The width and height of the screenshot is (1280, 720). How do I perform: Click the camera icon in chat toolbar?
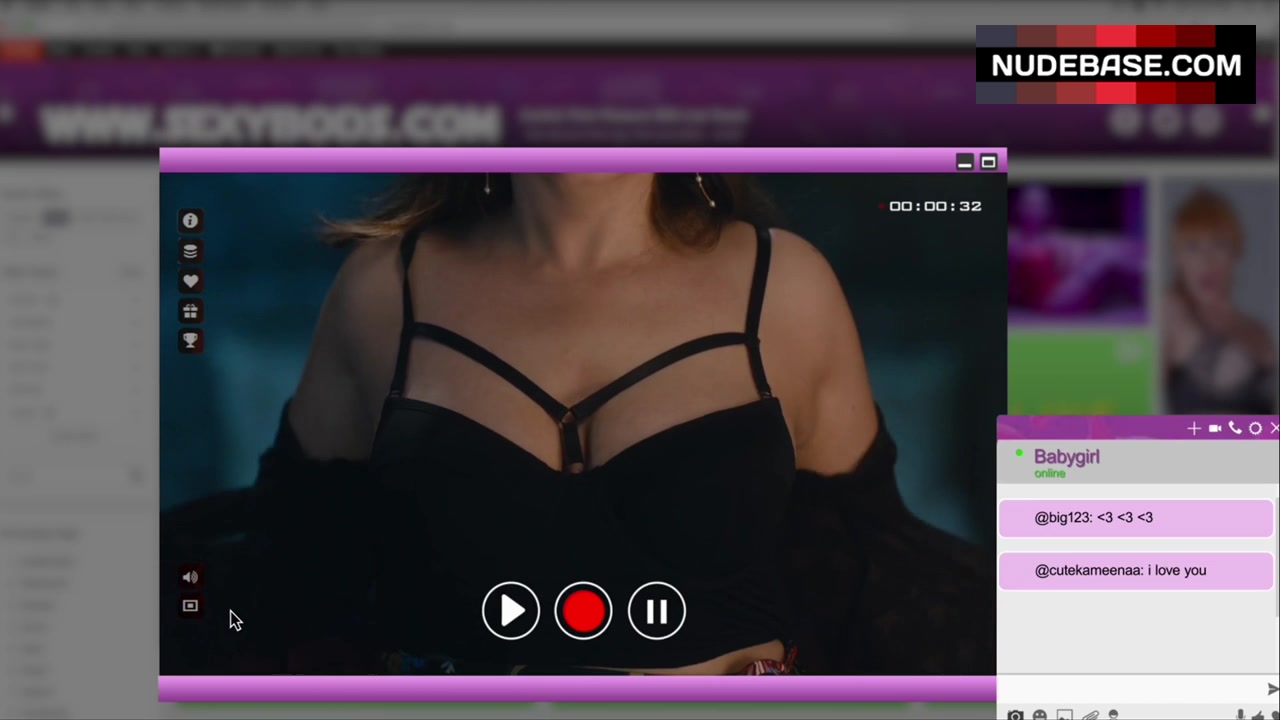[x=1016, y=715]
